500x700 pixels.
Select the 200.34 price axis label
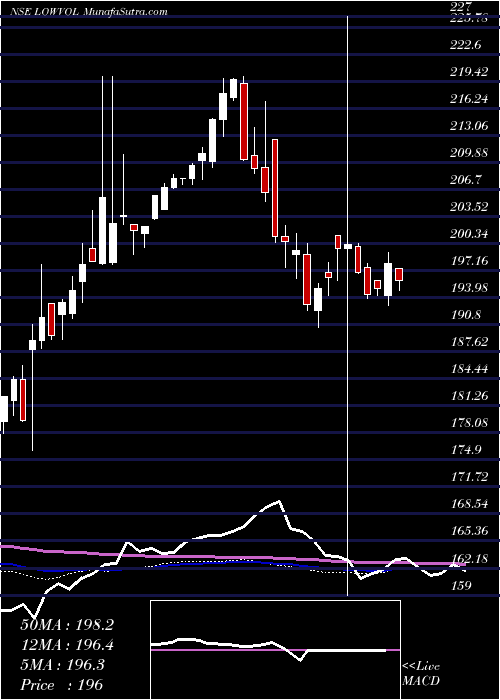(471, 233)
